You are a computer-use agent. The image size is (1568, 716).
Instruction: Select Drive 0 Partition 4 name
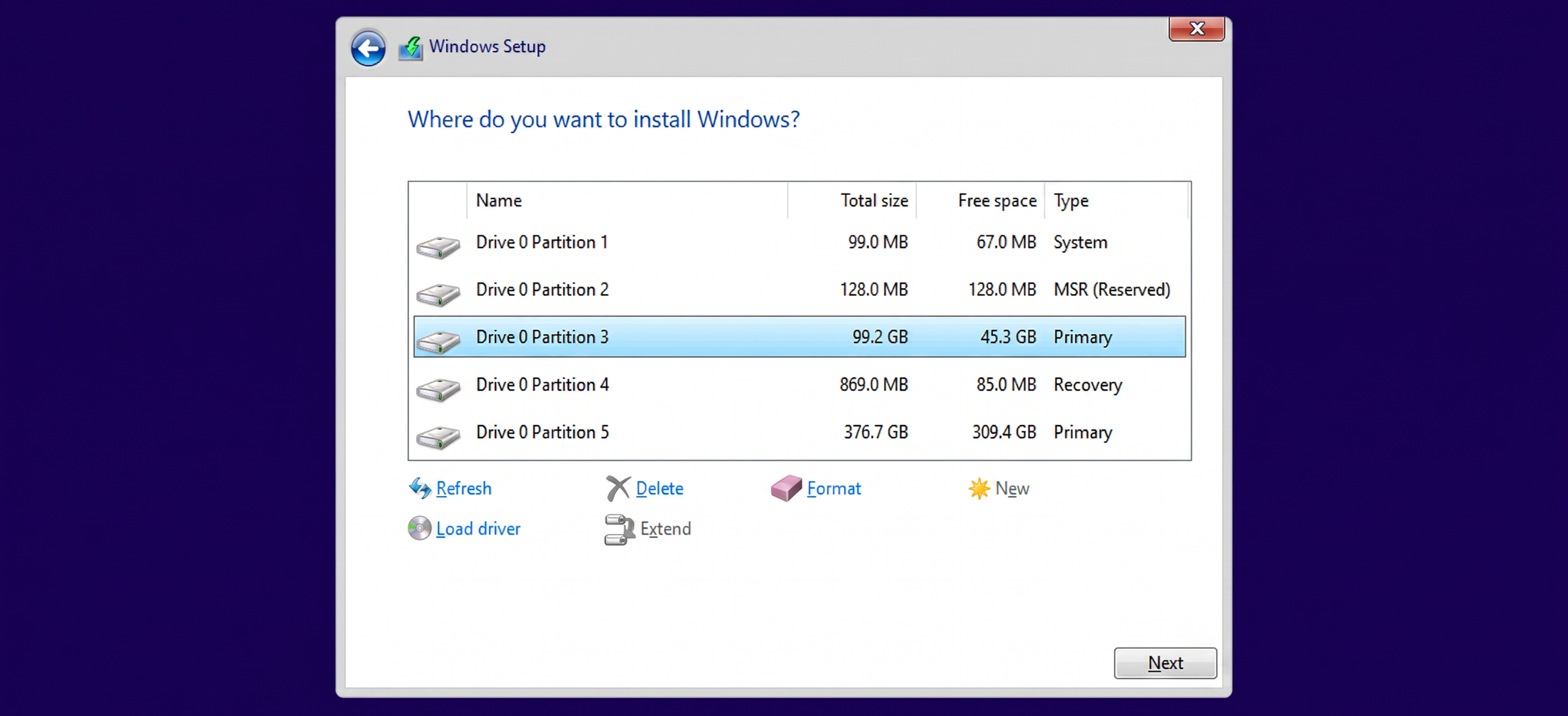(x=543, y=385)
